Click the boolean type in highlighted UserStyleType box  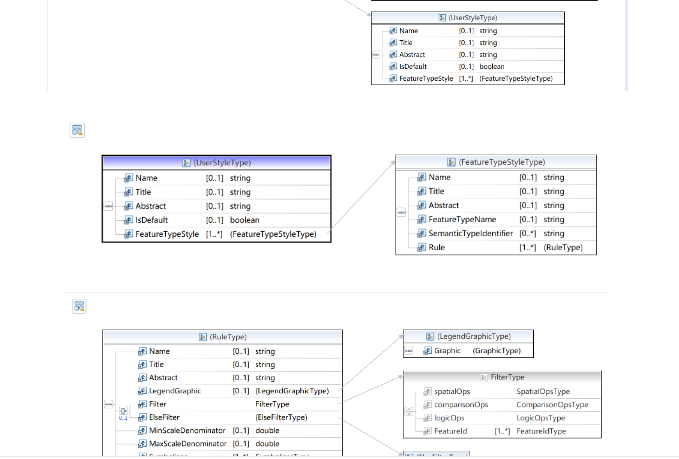coord(245,220)
